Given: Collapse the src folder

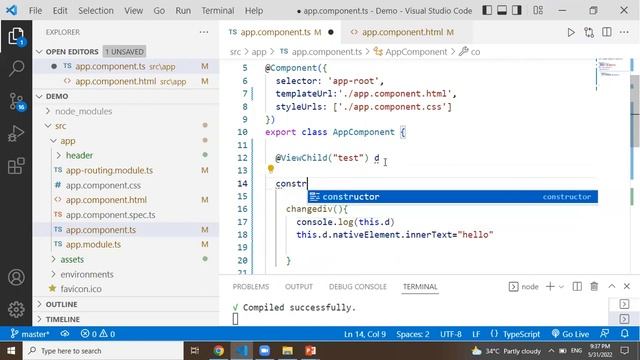Looking at the screenshot, I should coord(48,126).
